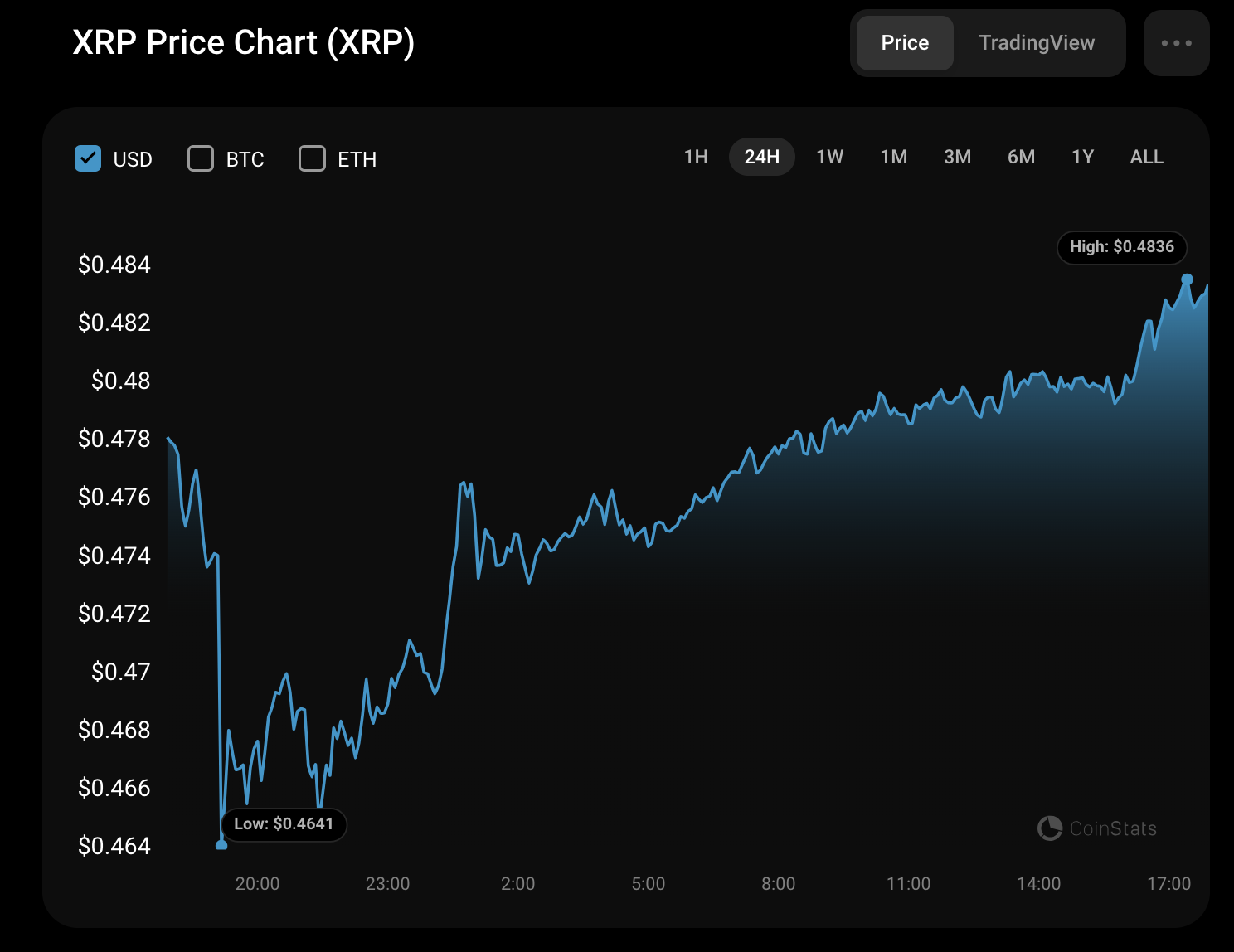1234x952 pixels.
Task: Switch chart to 1W range
Action: point(829,157)
